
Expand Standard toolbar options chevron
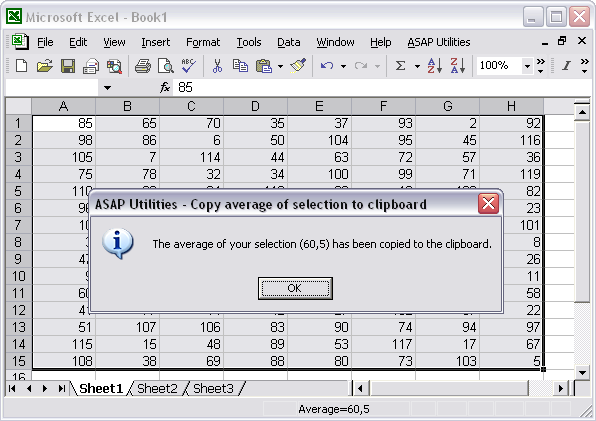[541, 66]
